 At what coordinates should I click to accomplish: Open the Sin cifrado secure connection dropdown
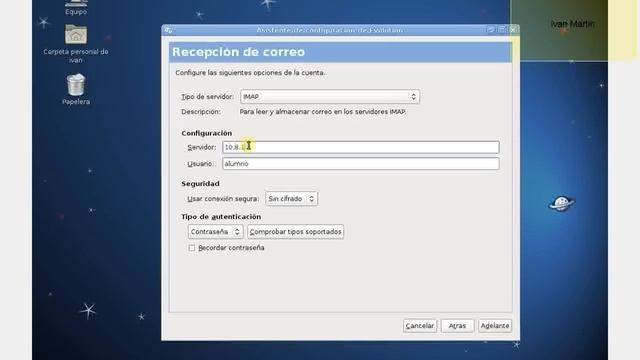coord(291,199)
